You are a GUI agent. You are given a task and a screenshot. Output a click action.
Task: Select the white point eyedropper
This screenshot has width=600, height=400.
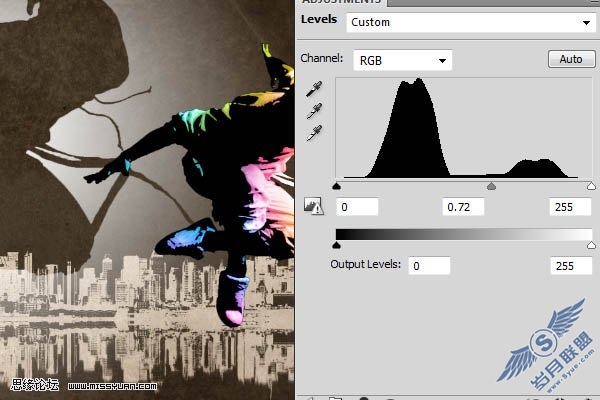tap(314, 133)
